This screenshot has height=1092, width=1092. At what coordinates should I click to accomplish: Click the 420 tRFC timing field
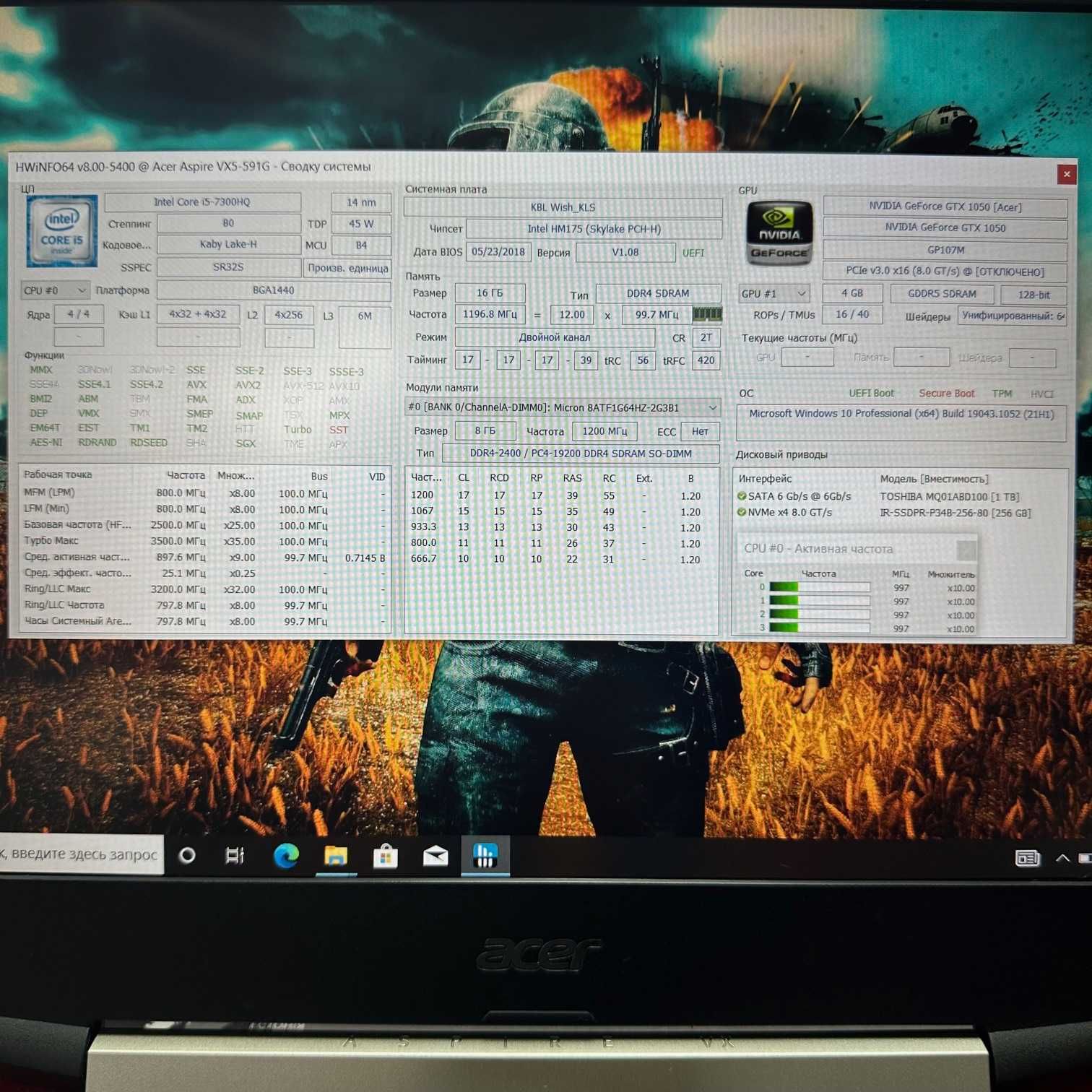pos(706,360)
